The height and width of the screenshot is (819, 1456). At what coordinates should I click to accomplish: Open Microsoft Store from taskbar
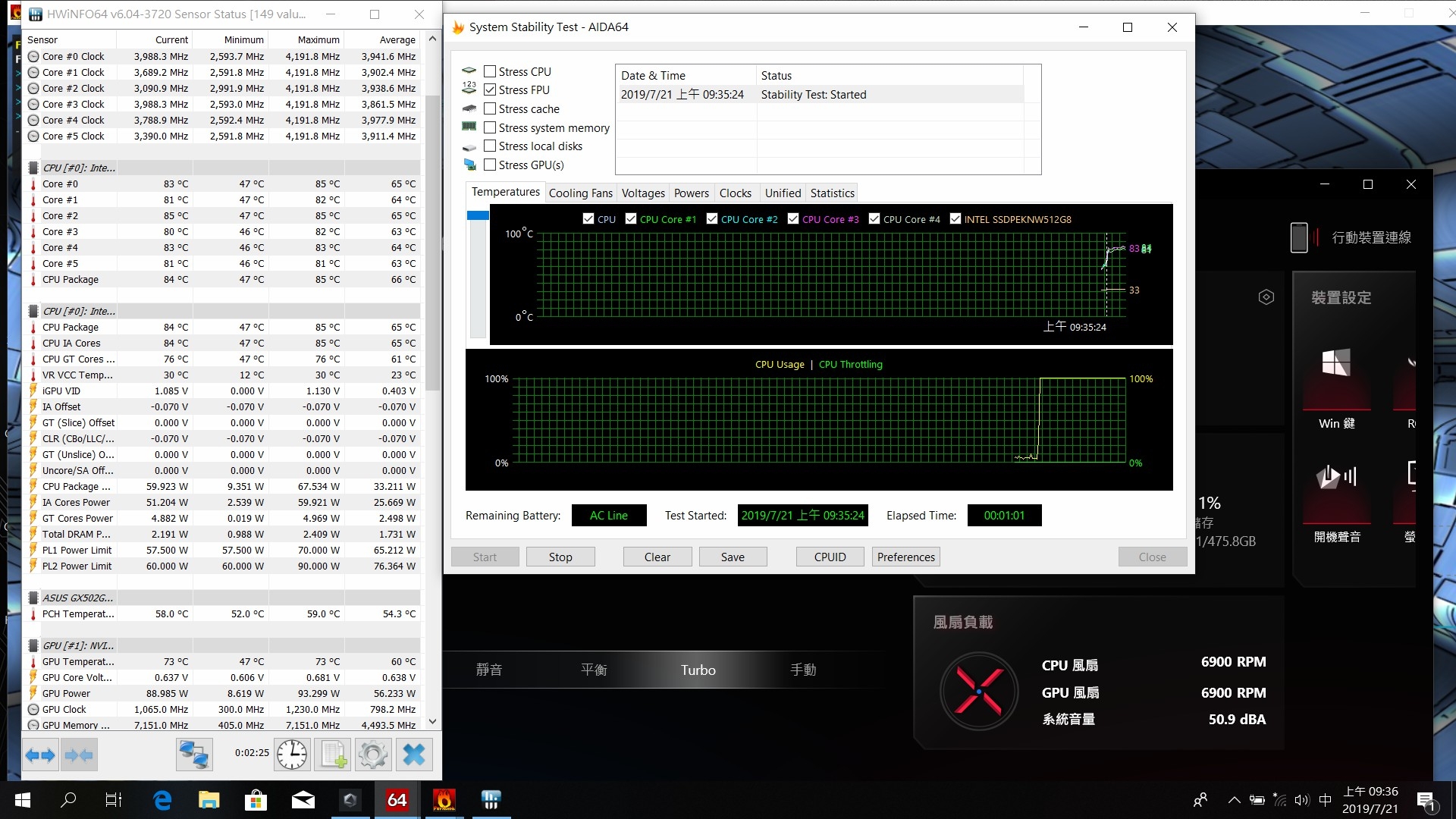256,800
